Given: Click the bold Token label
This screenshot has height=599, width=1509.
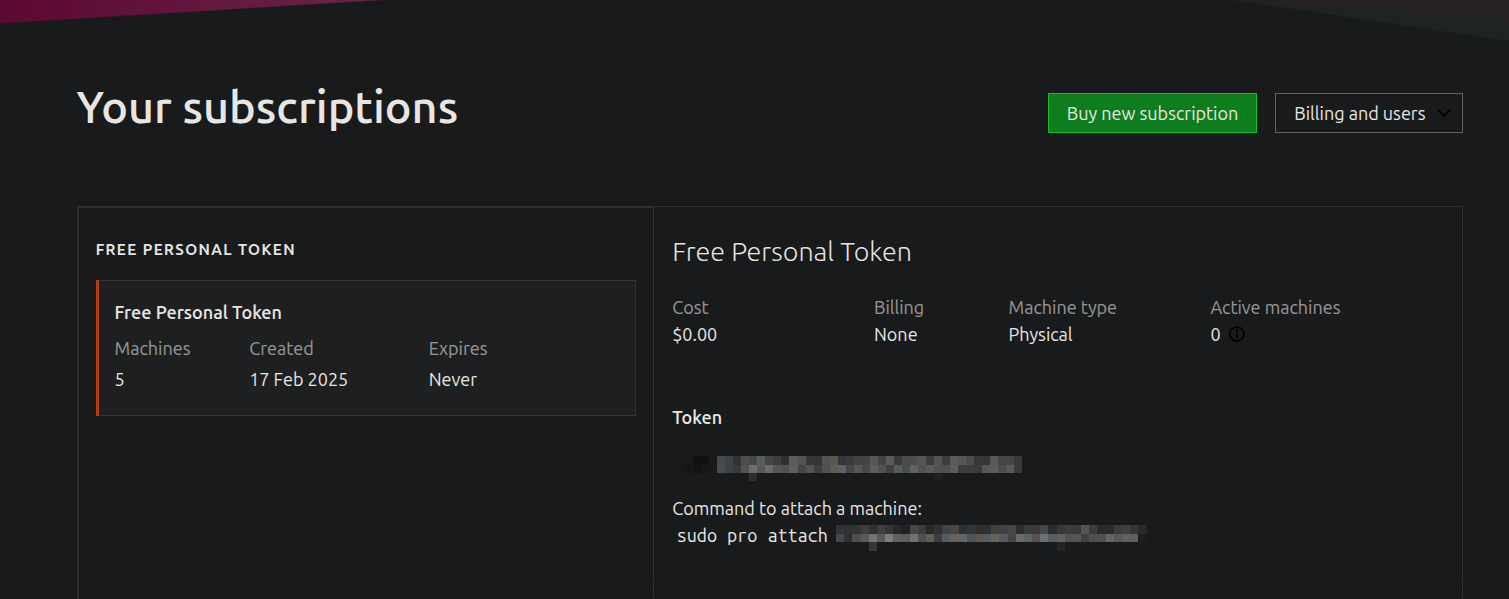Looking at the screenshot, I should pyautogui.click(x=697, y=418).
